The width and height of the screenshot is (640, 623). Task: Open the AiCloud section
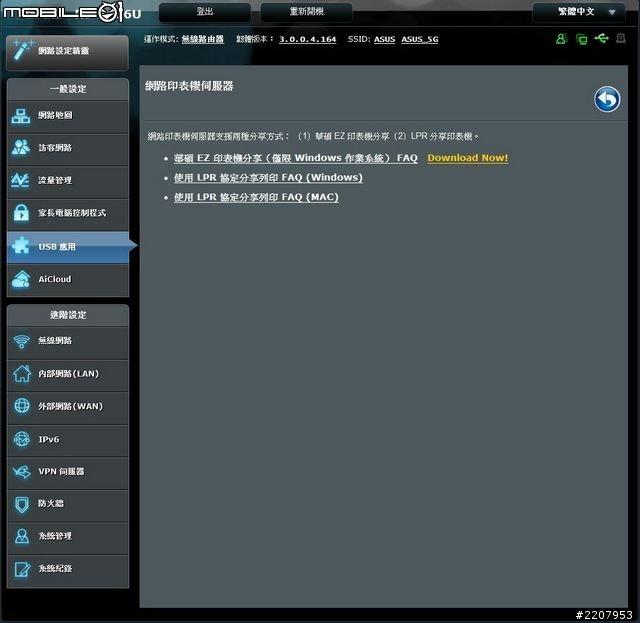click(x=67, y=279)
